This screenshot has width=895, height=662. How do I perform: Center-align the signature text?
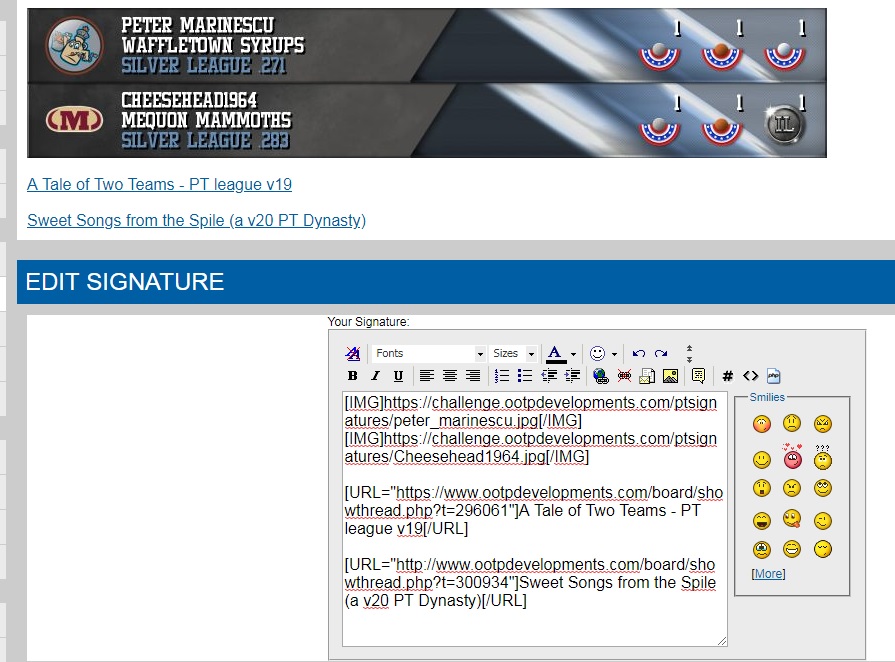(450, 376)
